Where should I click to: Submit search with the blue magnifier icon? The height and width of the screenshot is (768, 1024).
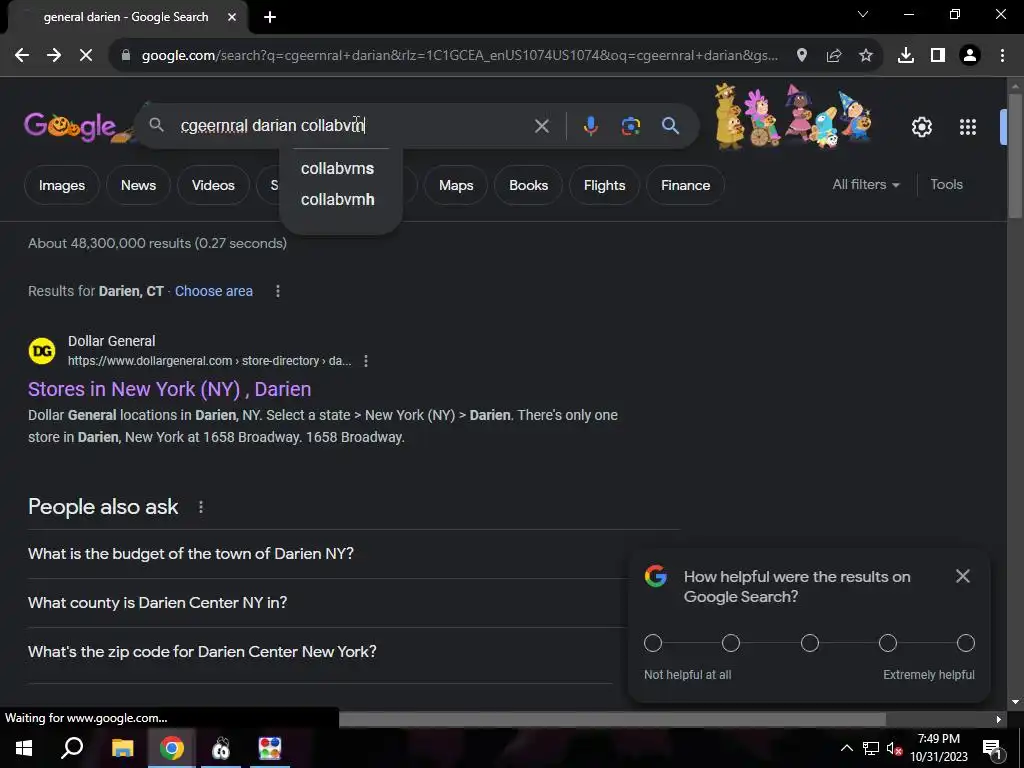click(670, 125)
